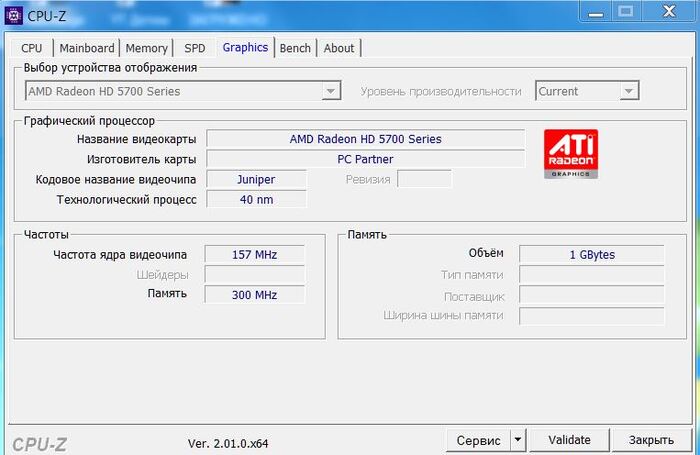Click the empty Ширина шины памяти field

pyautogui.click(x=592, y=316)
